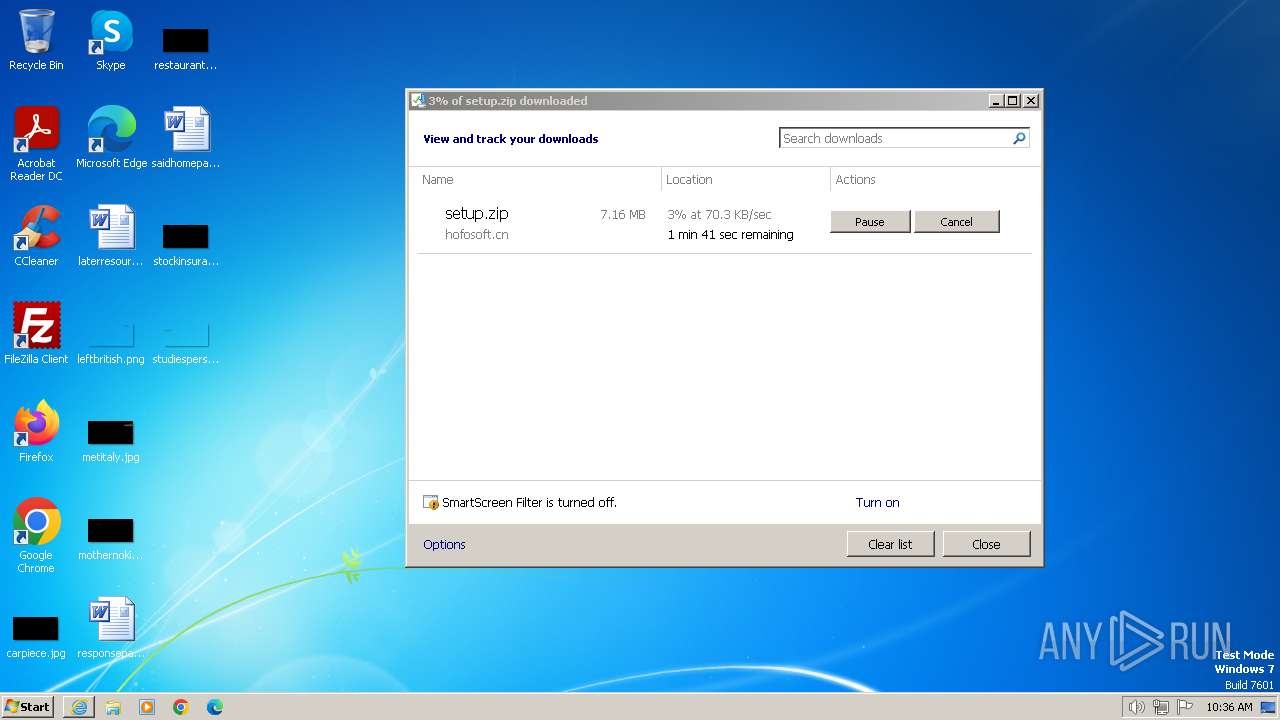Click the network tray icon

1160,707
